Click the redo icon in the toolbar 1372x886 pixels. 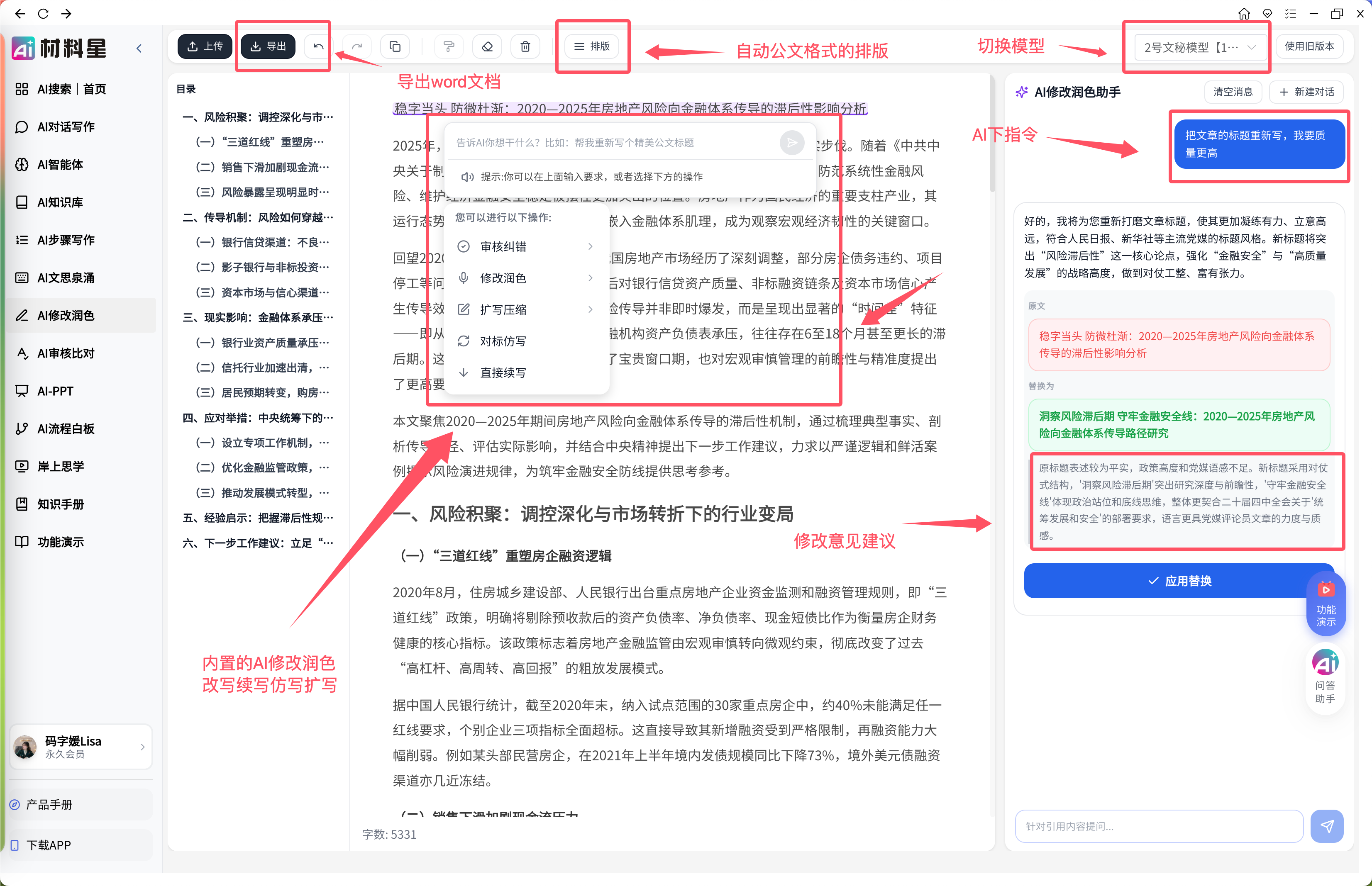coord(357,46)
